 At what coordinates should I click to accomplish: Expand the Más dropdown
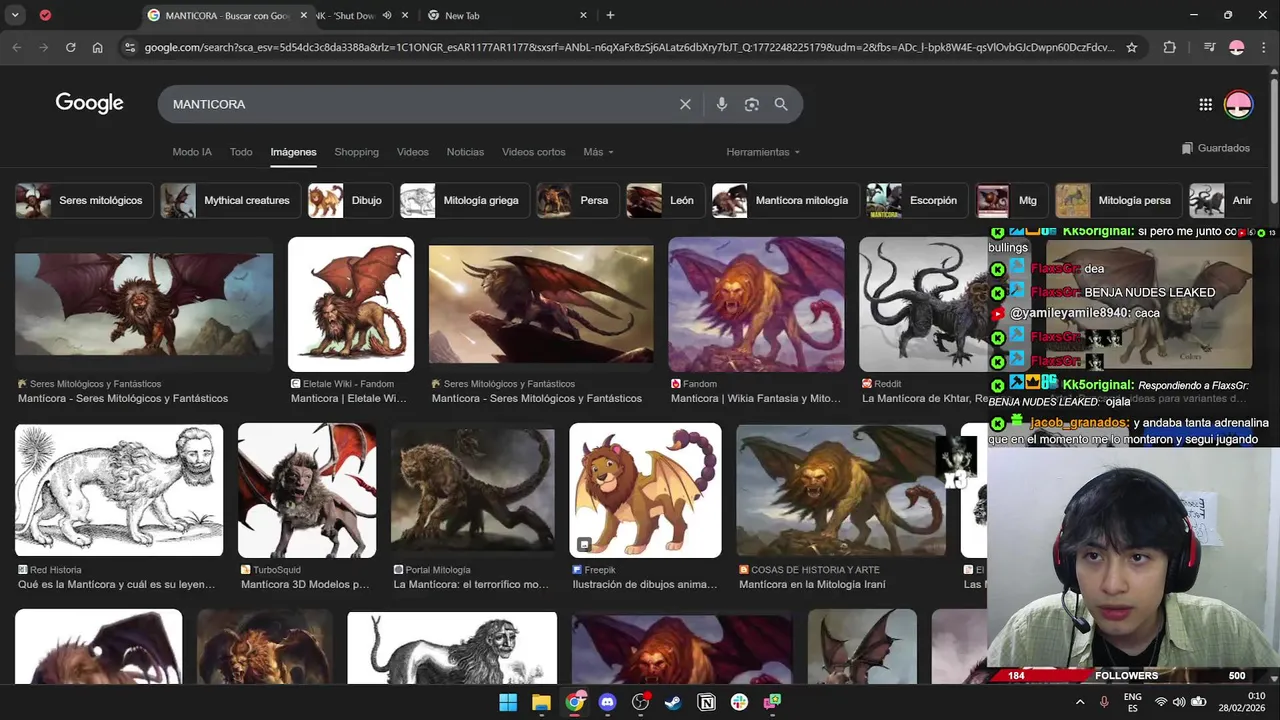tap(598, 152)
